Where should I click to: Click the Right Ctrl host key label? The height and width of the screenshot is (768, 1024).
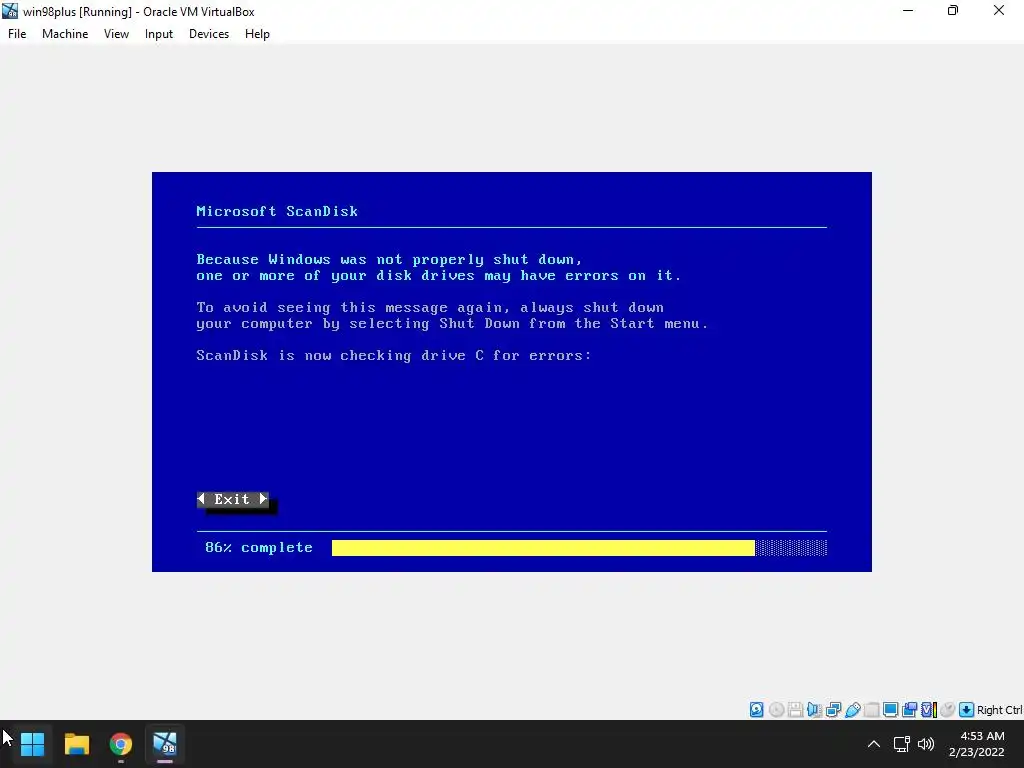pyautogui.click(x=1000, y=710)
